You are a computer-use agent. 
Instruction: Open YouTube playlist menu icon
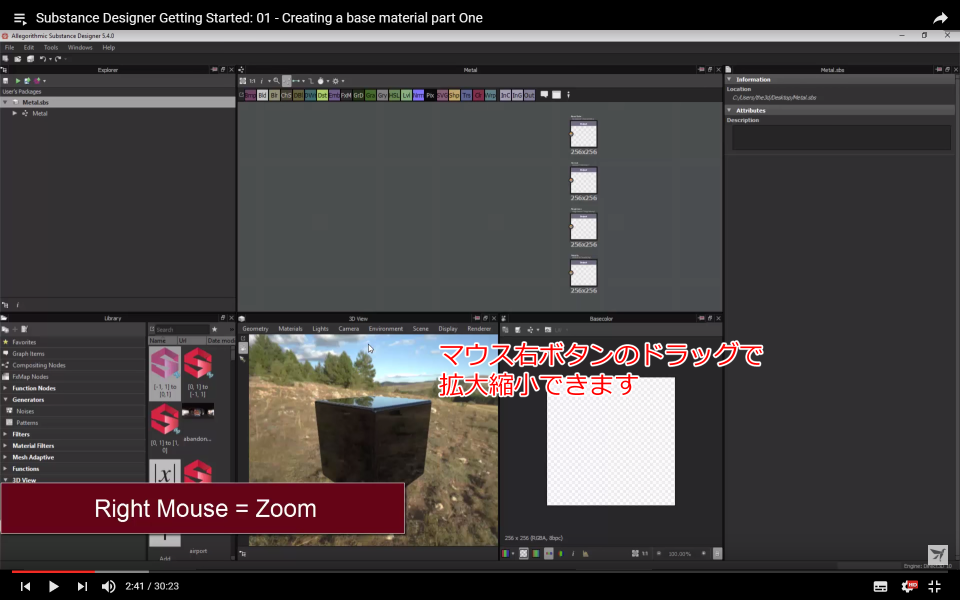[20, 18]
